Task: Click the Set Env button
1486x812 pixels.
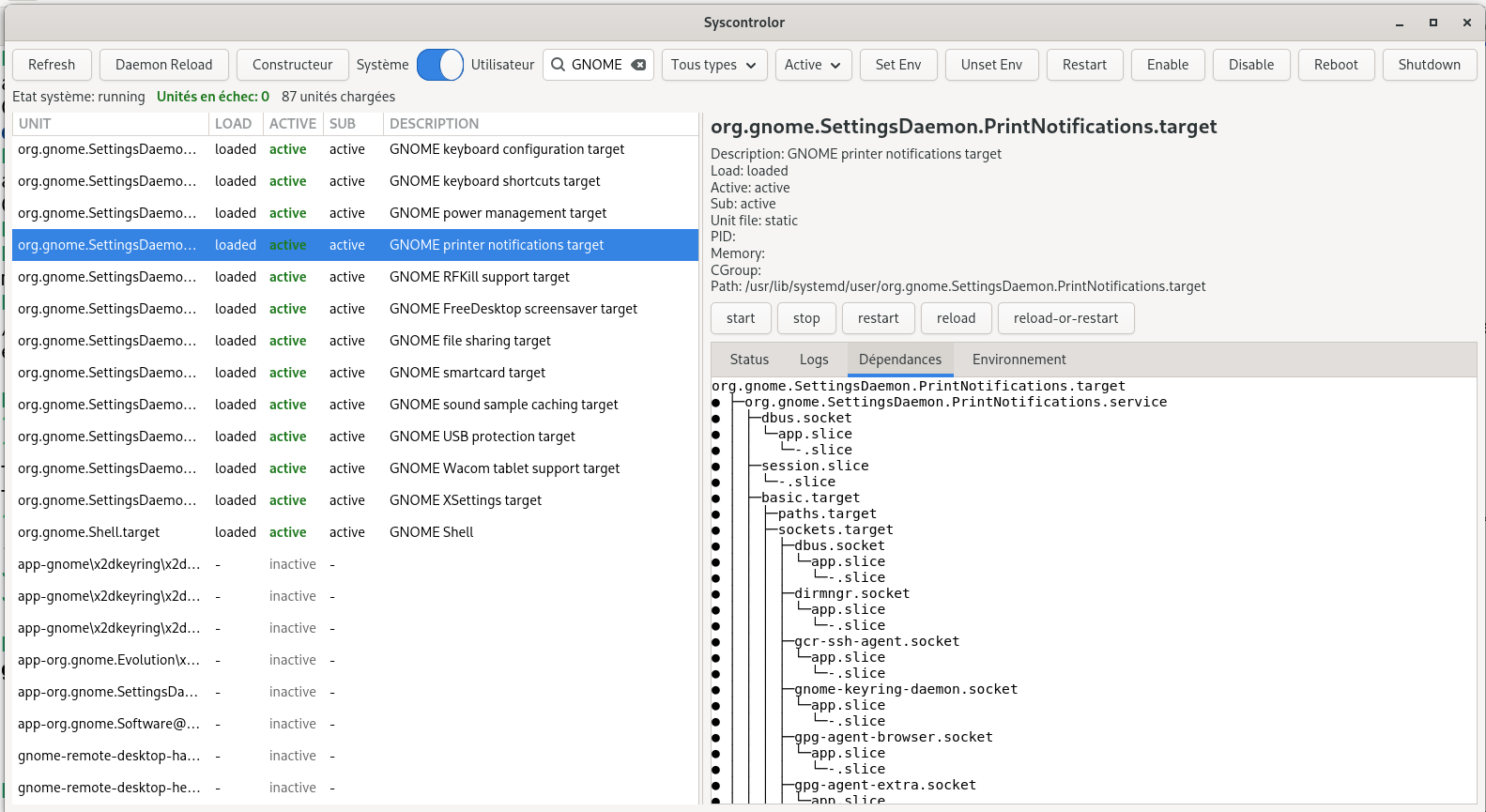Action: coord(898,65)
